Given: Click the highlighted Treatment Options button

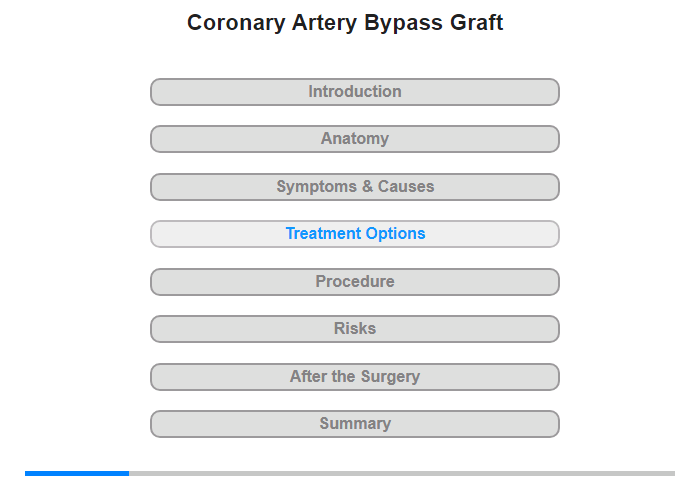Looking at the screenshot, I should [x=354, y=234].
